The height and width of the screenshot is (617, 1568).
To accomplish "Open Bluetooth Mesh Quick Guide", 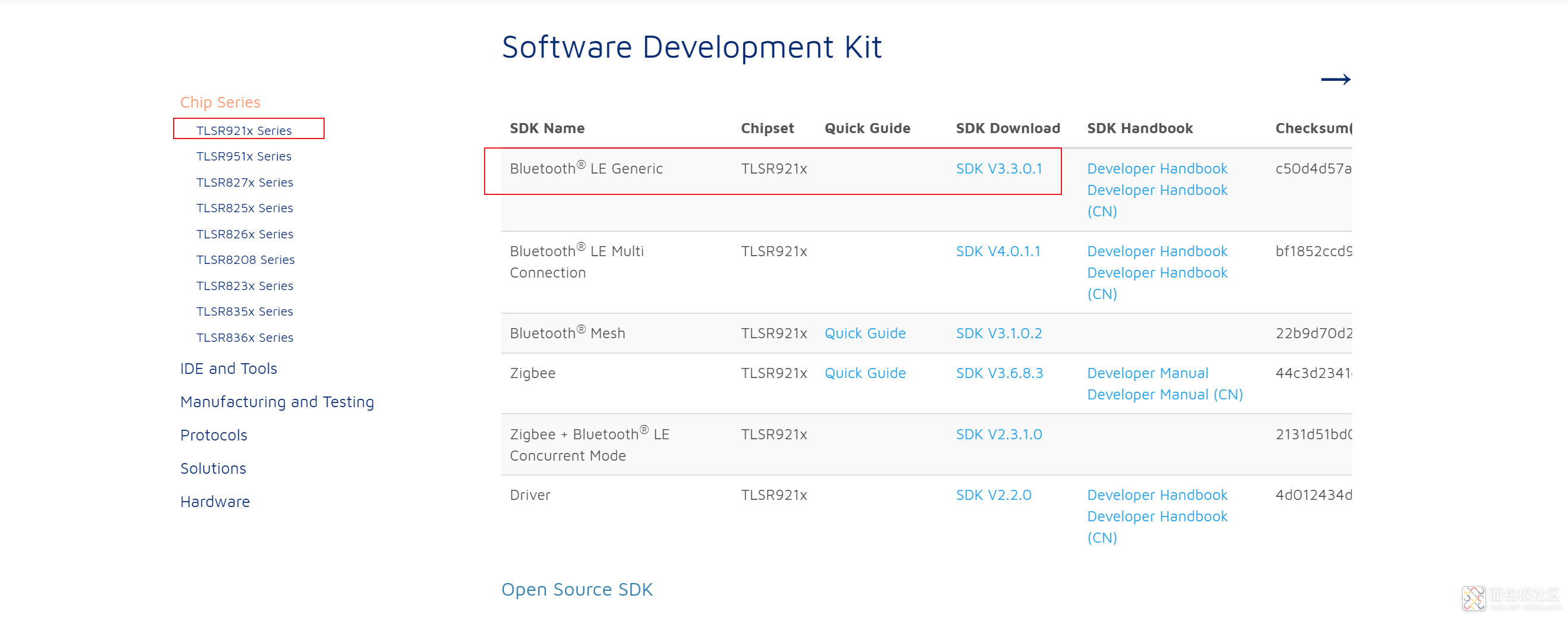I will click(865, 333).
